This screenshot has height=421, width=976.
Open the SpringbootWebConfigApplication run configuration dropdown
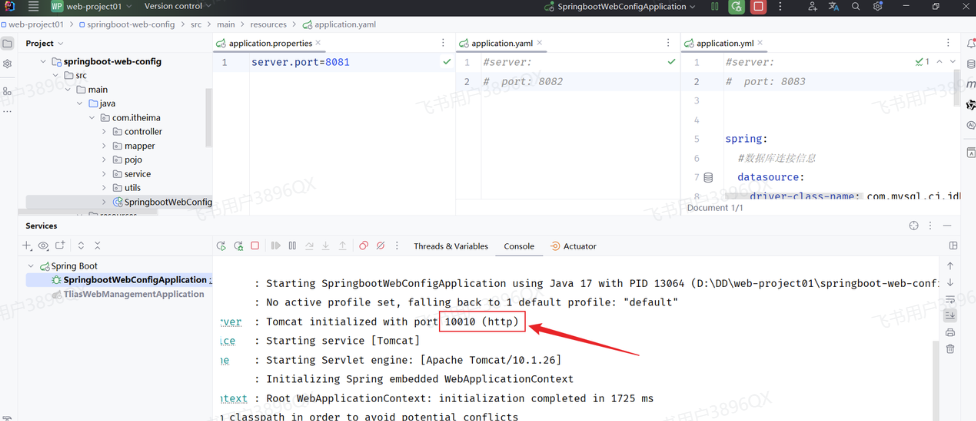pyautogui.click(x=620, y=6)
